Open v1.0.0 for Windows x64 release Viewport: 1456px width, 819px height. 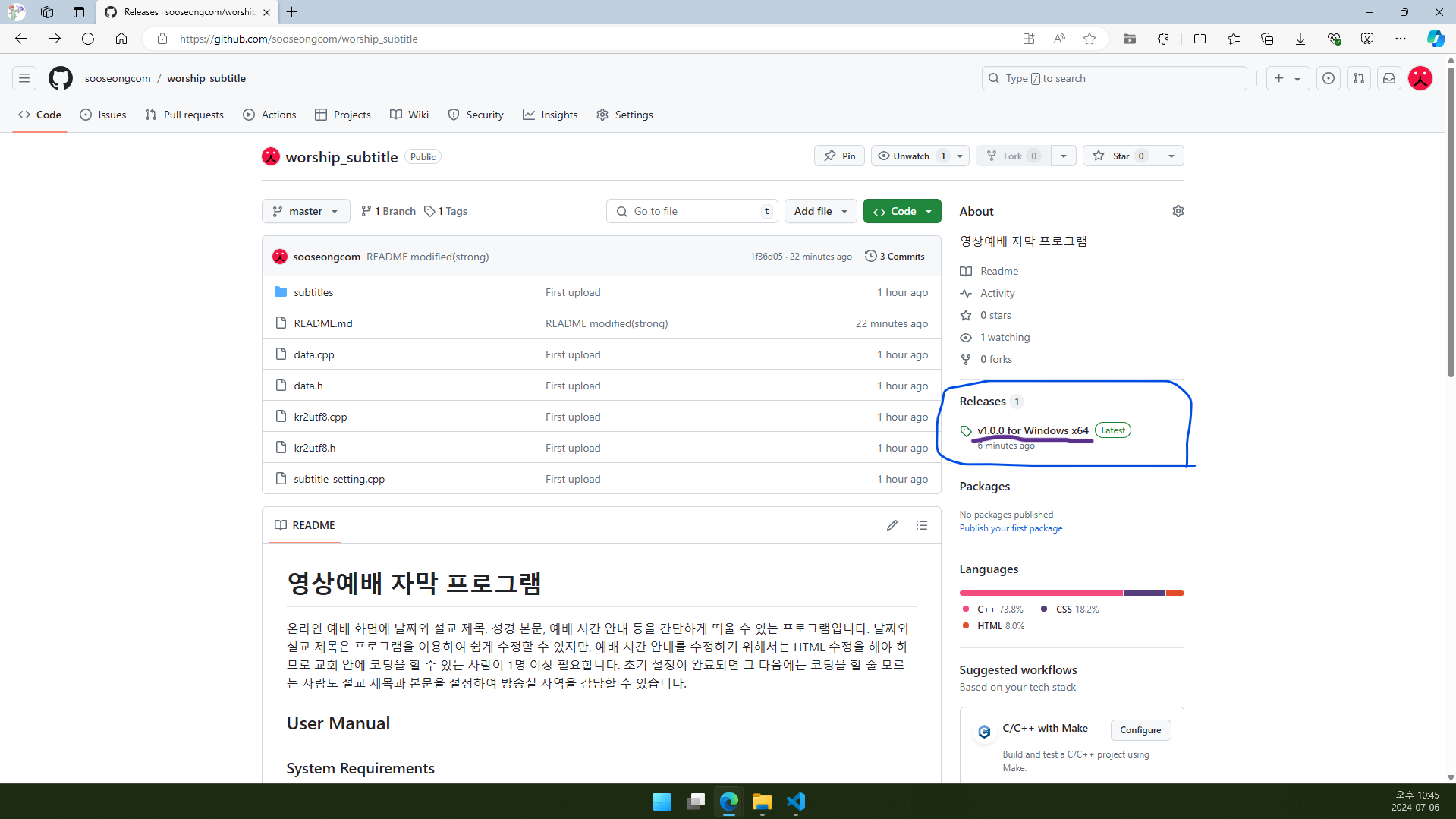(1033, 430)
